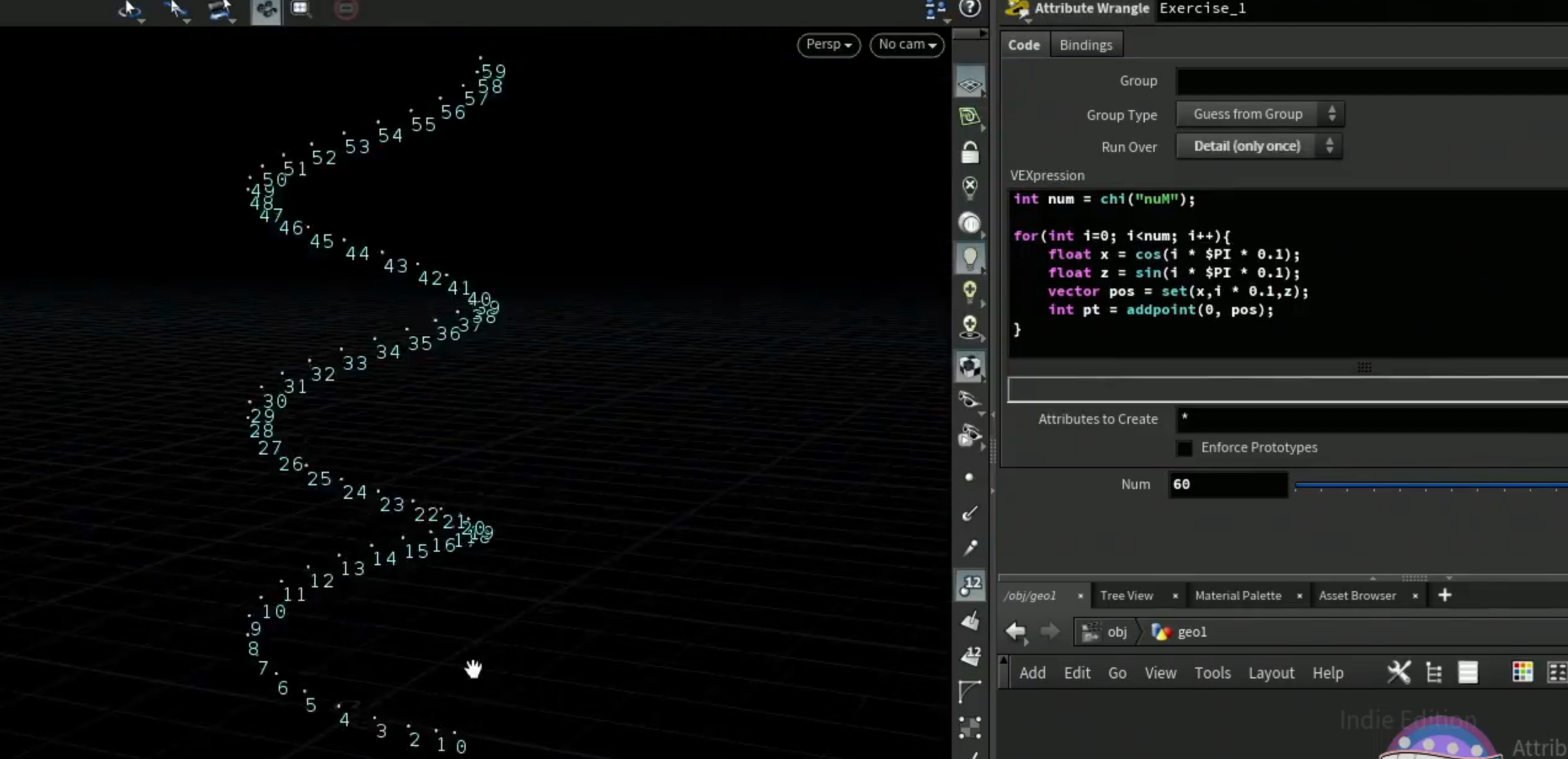Toggle the soccer ball display option icon
Image resolution: width=1568 pixels, height=759 pixels.
pyautogui.click(x=970, y=367)
